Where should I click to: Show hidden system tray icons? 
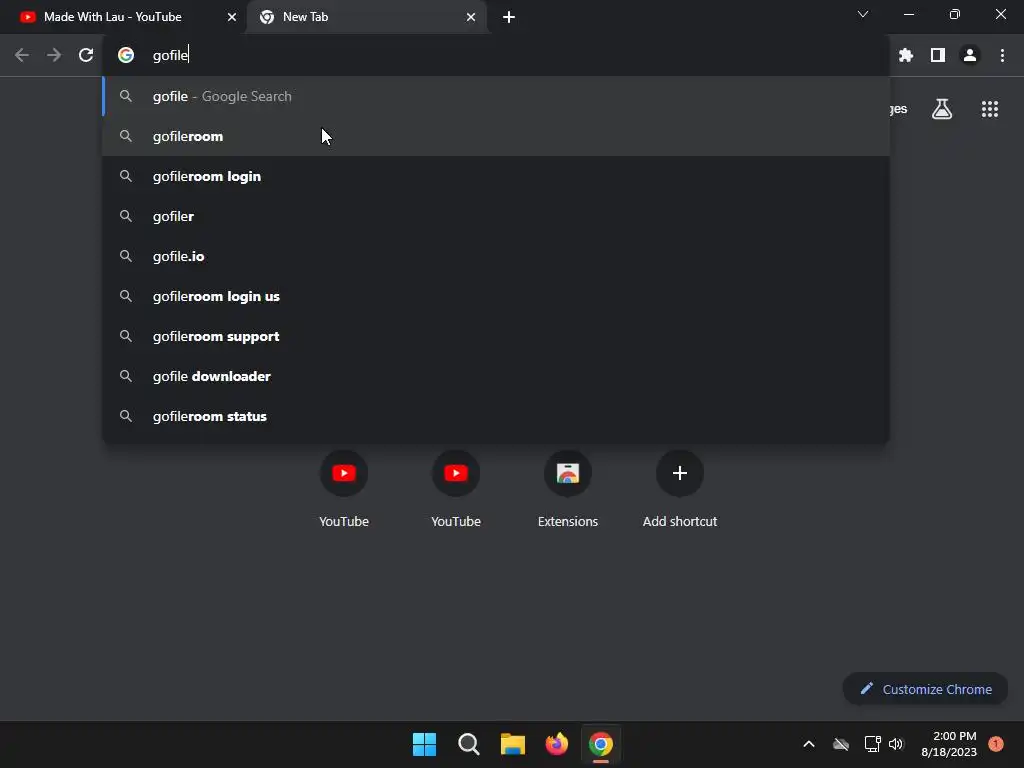(x=808, y=744)
